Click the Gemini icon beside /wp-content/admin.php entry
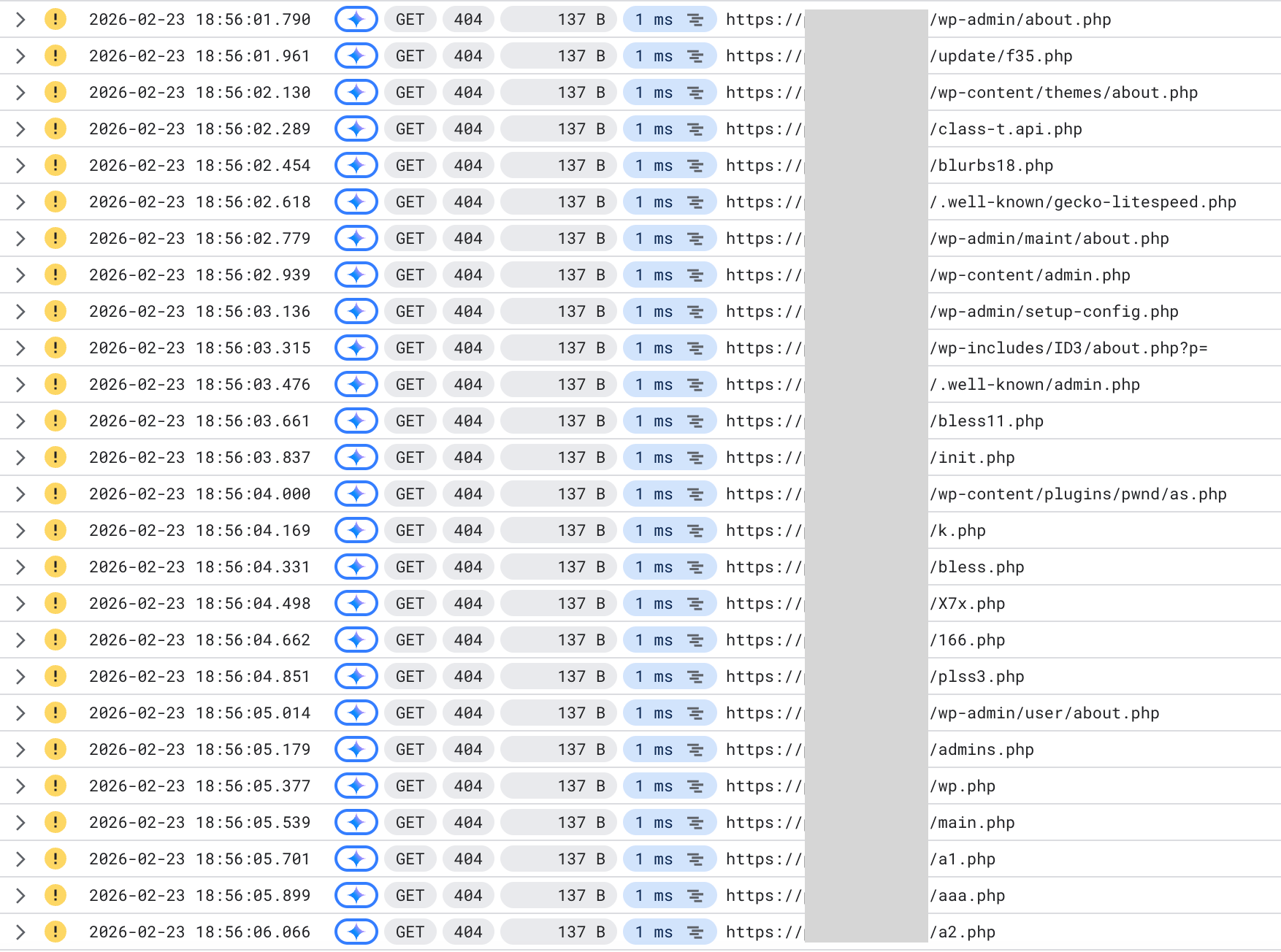This screenshot has height=952, width=1281. [356, 275]
